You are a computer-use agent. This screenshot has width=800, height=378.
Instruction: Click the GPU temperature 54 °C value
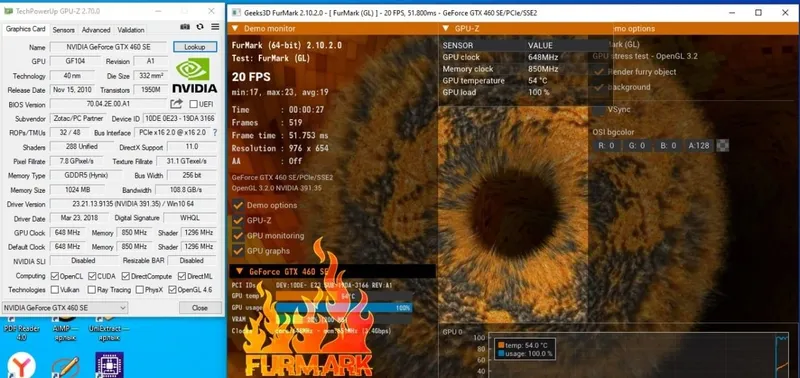[x=538, y=81]
